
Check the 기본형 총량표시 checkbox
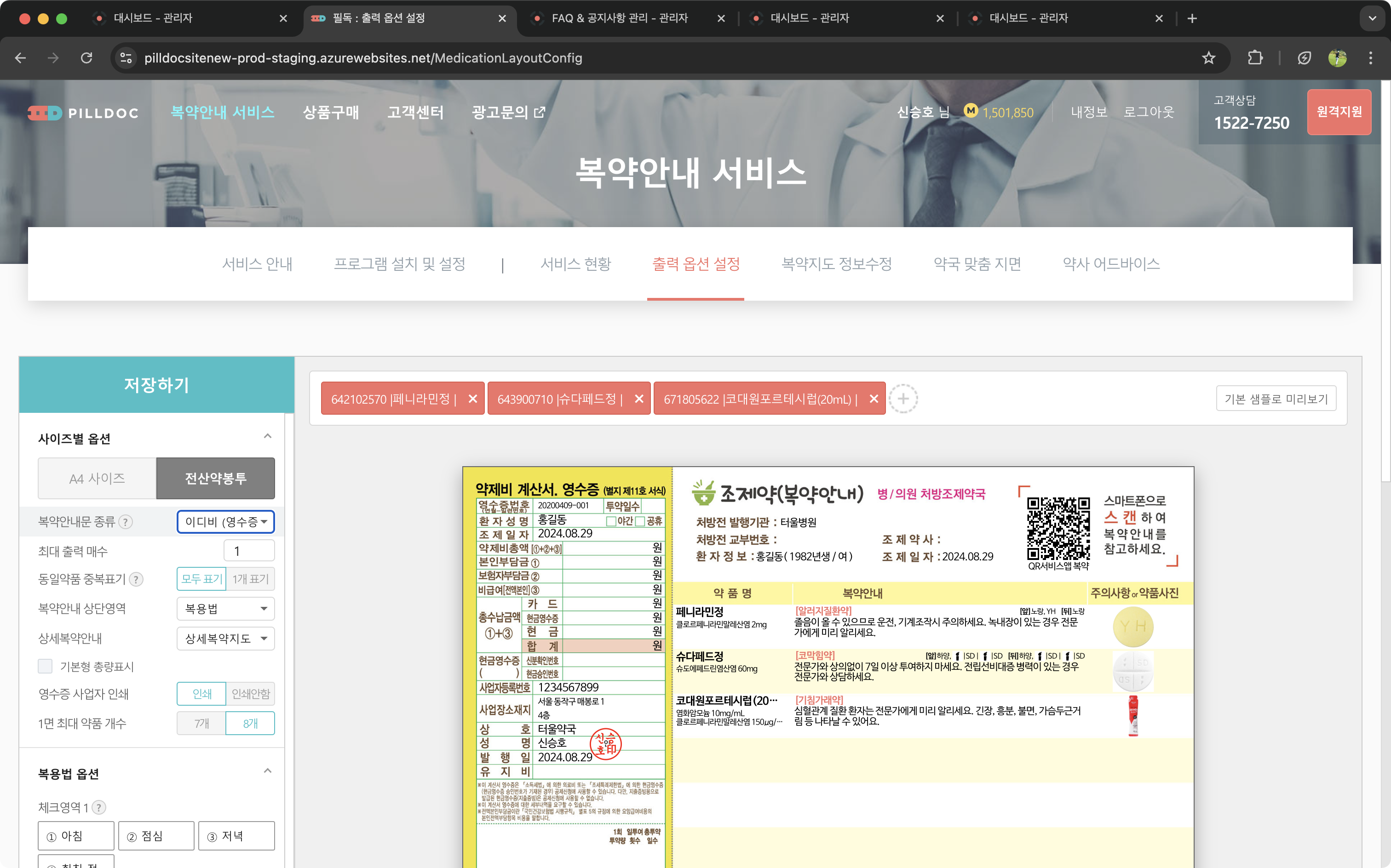click(46, 666)
